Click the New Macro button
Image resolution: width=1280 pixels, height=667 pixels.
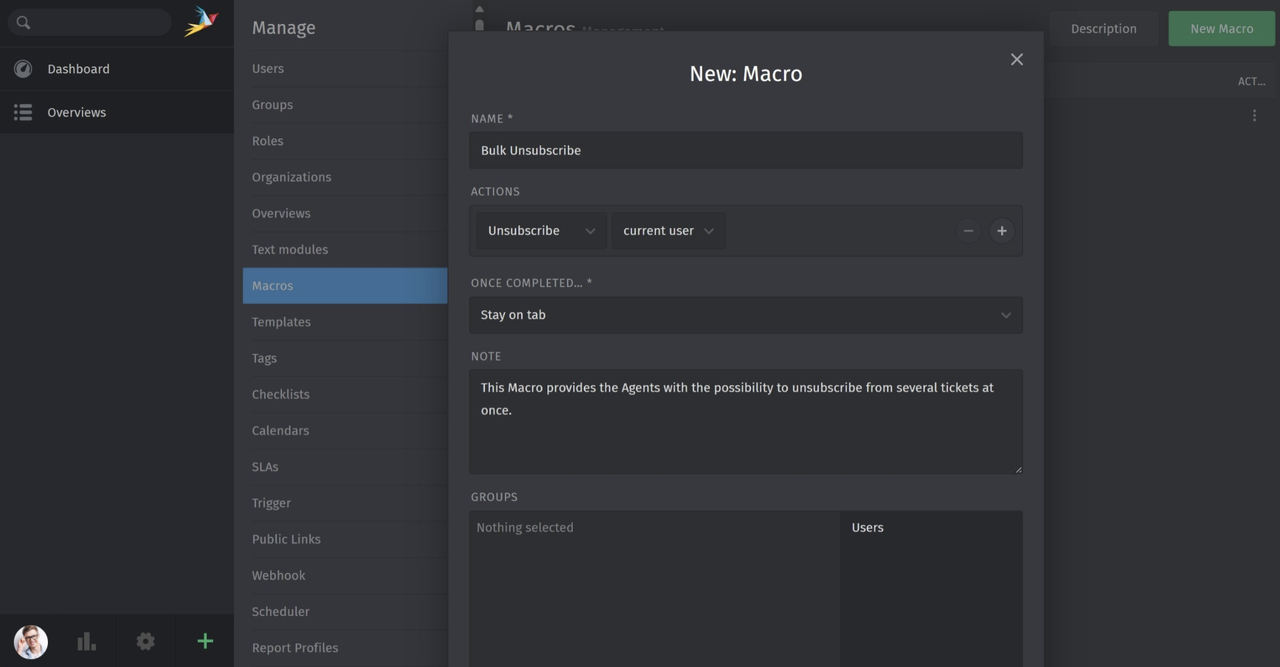click(x=1221, y=28)
